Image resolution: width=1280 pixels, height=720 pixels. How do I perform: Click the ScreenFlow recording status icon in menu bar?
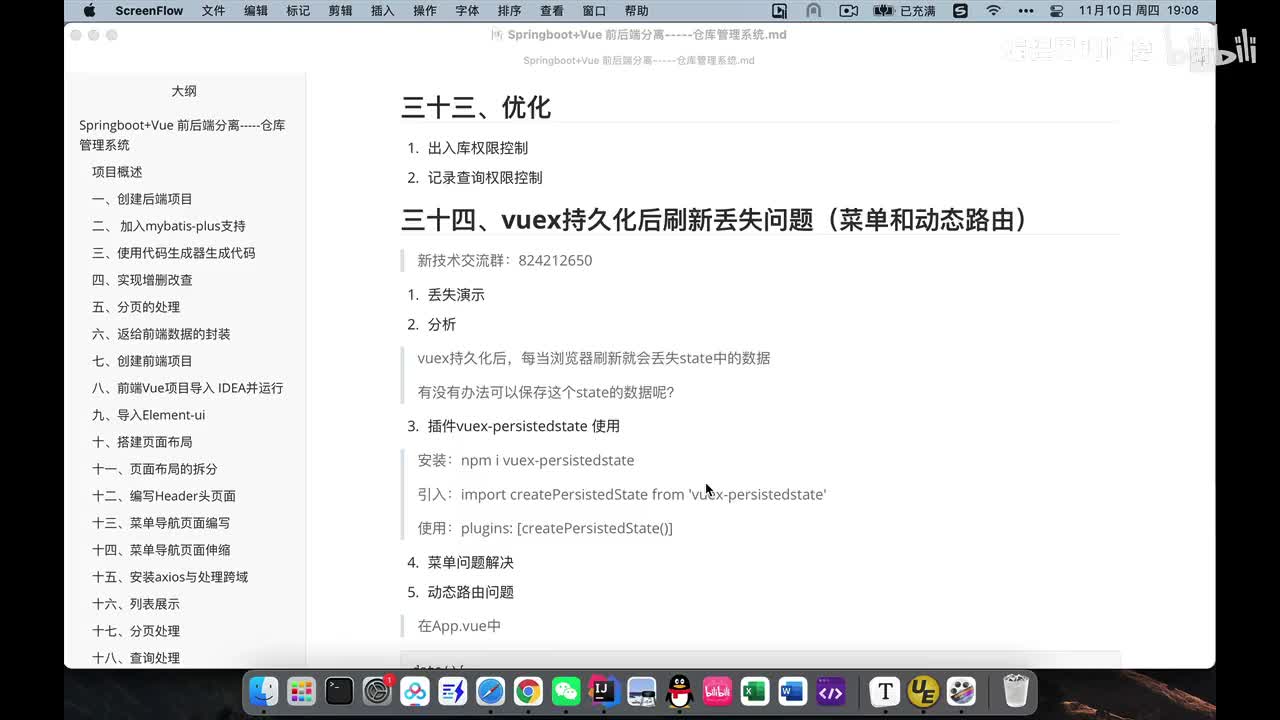coord(780,11)
